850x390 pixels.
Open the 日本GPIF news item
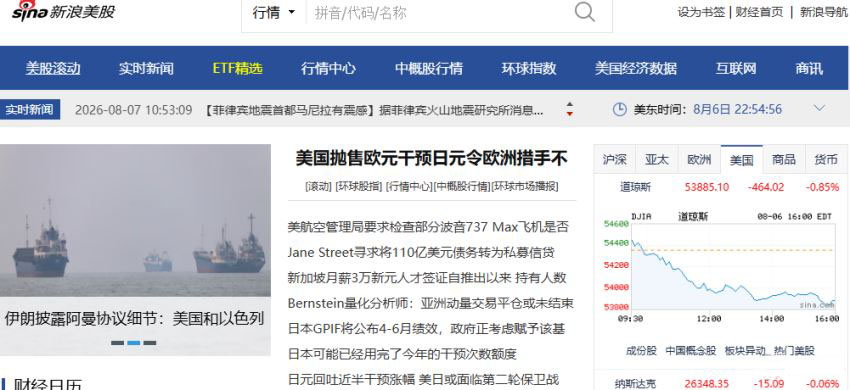pos(427,329)
